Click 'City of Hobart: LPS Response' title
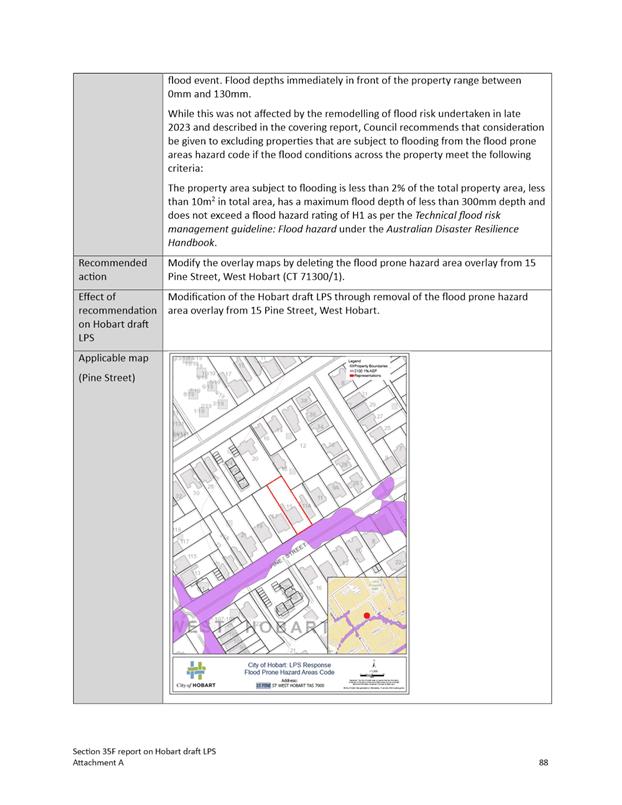 [x=289, y=665]
